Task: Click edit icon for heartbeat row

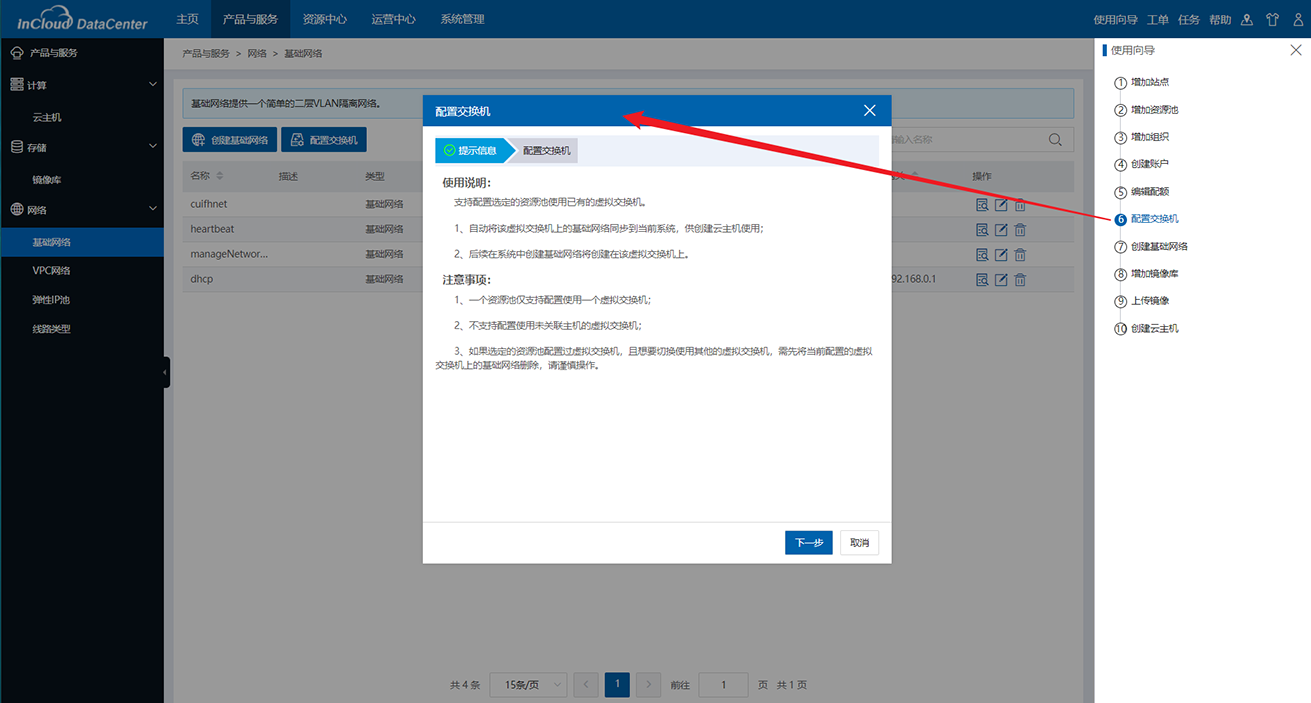Action: coord(1001,230)
